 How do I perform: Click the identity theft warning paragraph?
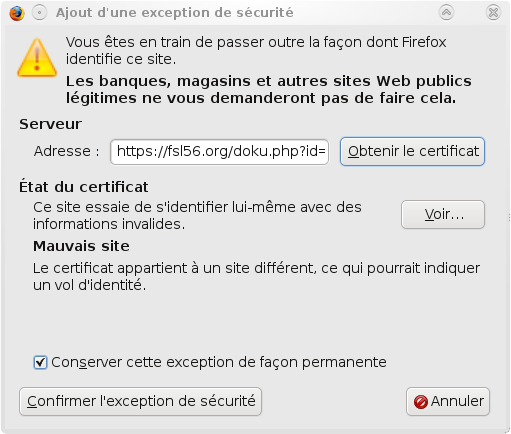256,277
